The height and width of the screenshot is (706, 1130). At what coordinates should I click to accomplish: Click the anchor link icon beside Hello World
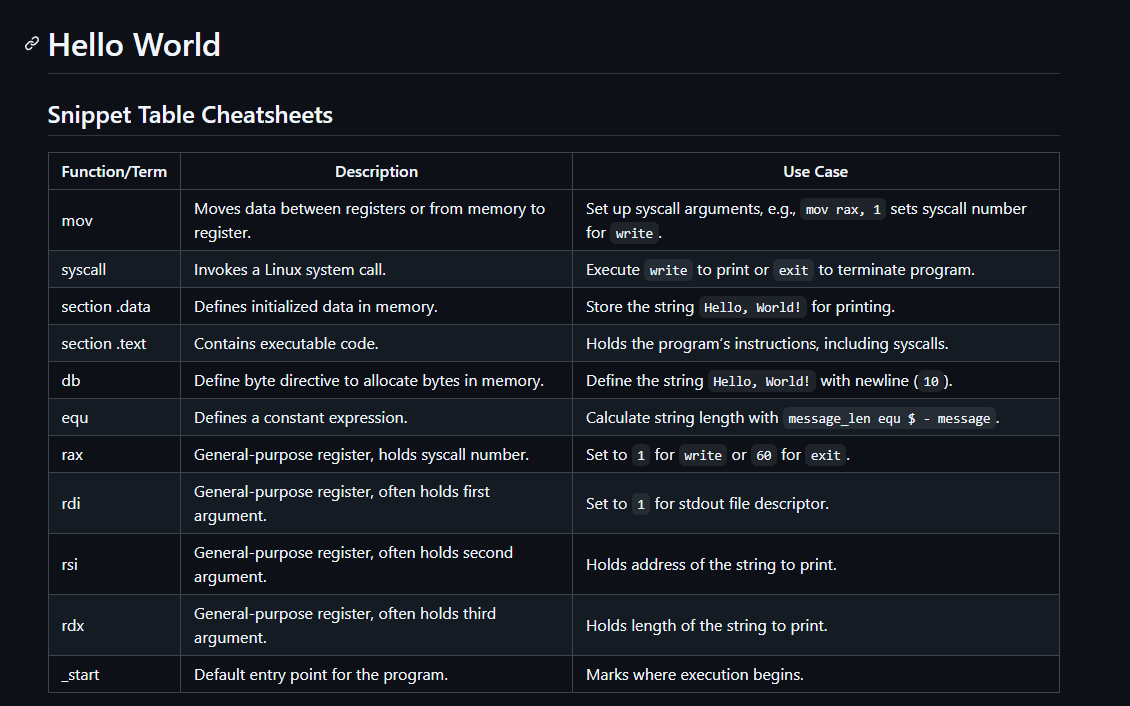pos(32,44)
